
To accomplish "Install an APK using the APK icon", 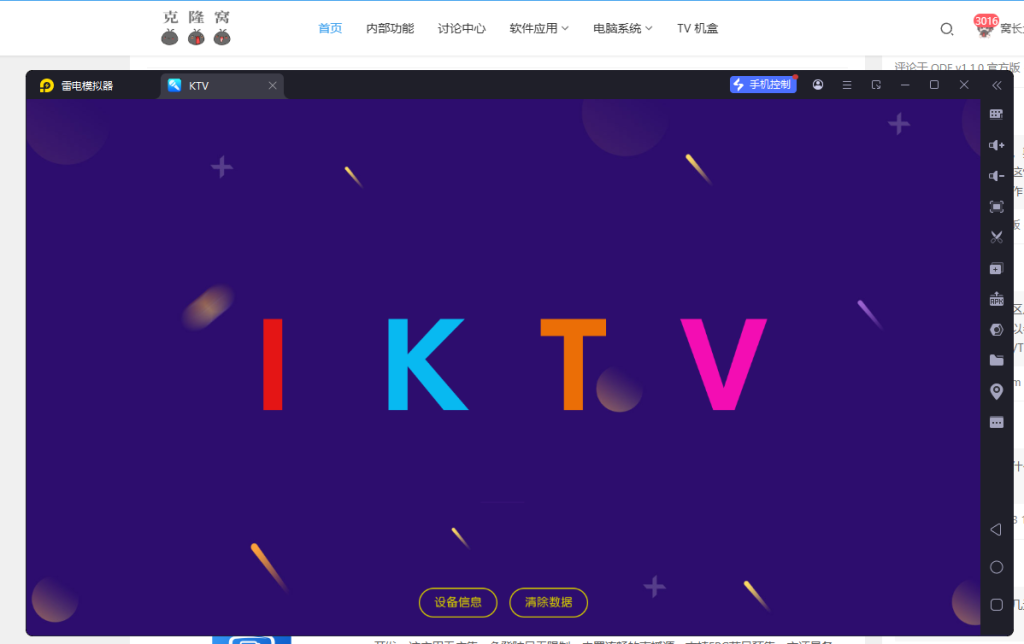I will point(996,299).
